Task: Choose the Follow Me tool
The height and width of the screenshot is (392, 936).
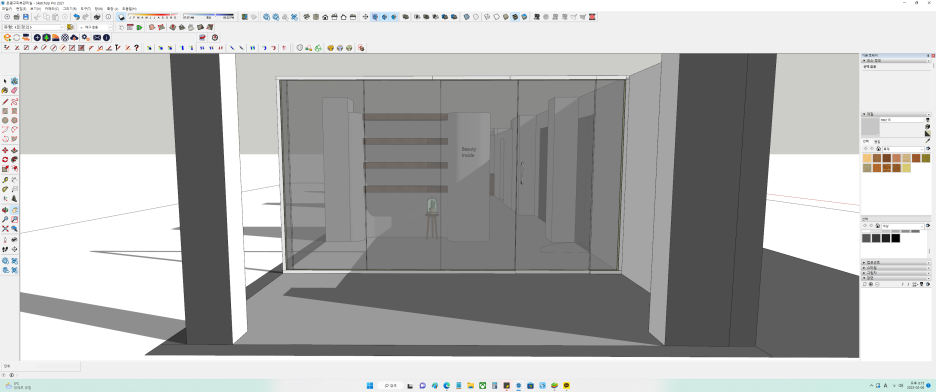Action: point(14,159)
